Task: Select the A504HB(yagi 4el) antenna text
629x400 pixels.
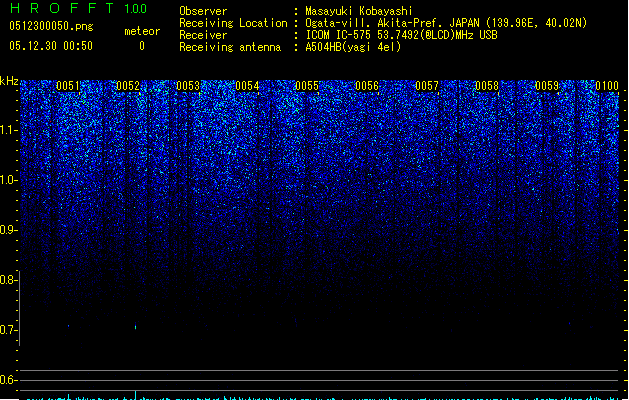Action: (x=353, y=47)
